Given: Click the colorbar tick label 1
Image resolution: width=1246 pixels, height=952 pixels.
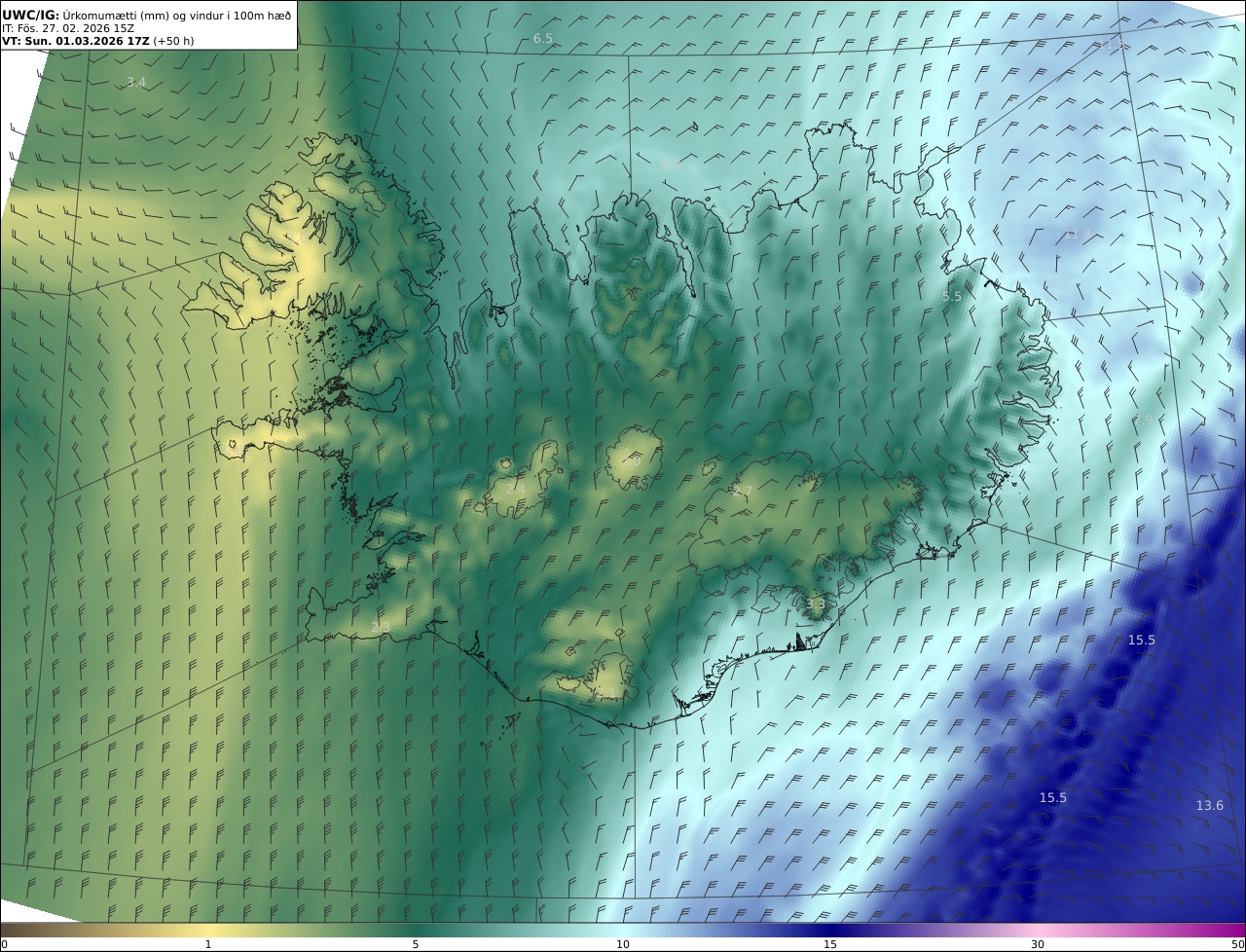Looking at the screenshot, I should coord(208,944).
